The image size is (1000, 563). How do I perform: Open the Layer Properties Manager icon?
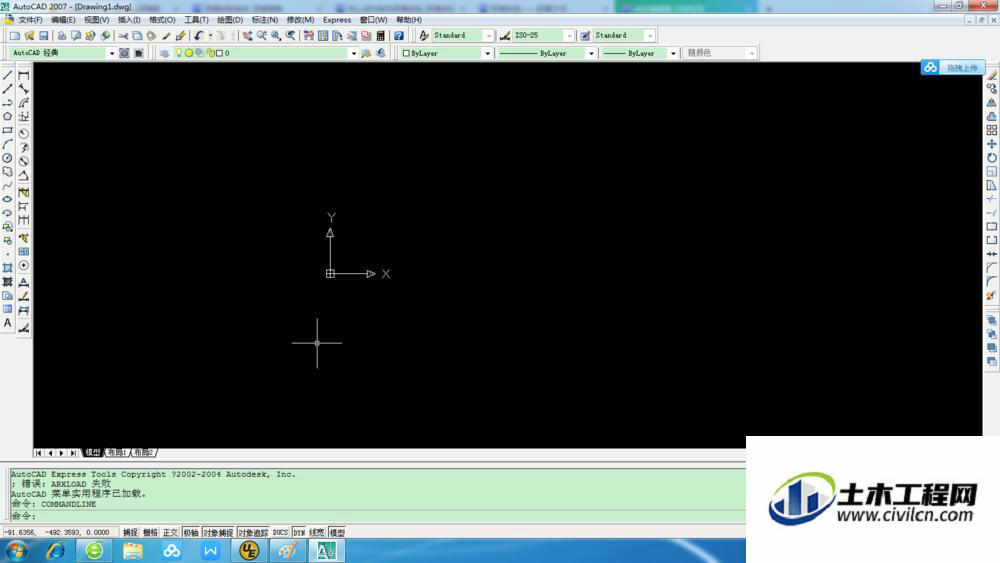165,53
